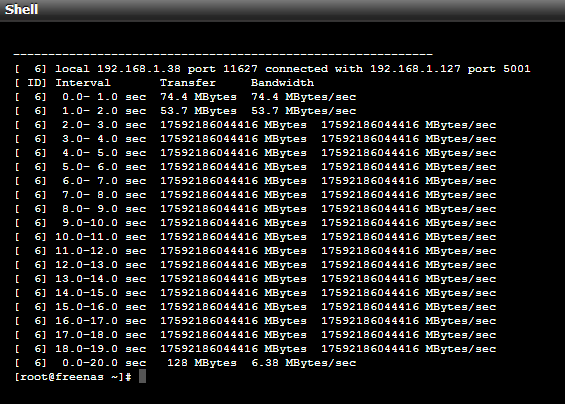Screen dimensions: 565x404
Task: Click the 9.0-10.0 sec interval row
Action: click(x=255, y=223)
